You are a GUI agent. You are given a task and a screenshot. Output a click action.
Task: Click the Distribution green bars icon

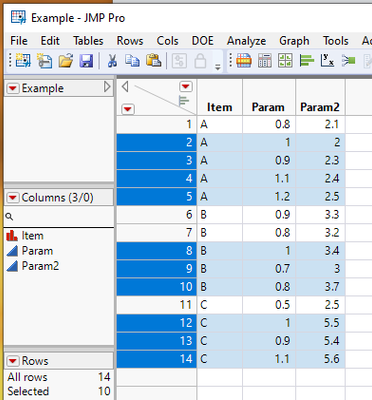[x=307, y=61]
